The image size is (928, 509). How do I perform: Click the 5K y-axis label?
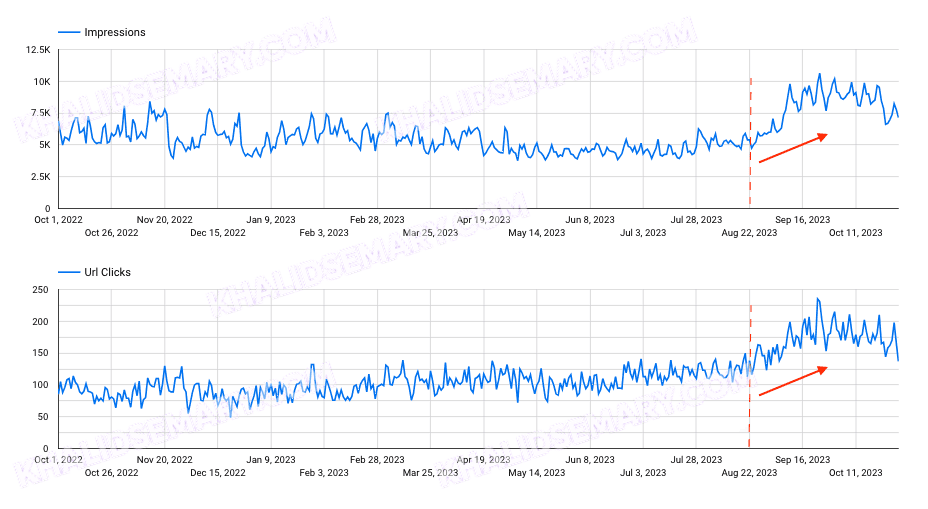(44, 145)
